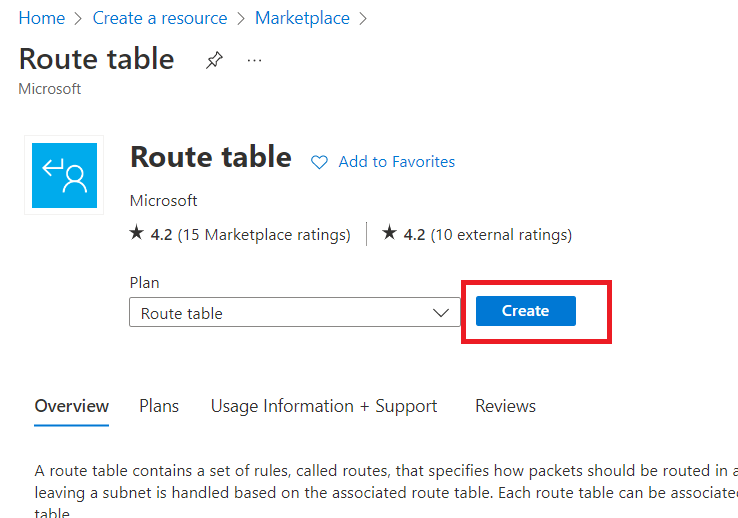738x518 pixels.
Task: Go to Home in the breadcrumb
Action: [41, 18]
